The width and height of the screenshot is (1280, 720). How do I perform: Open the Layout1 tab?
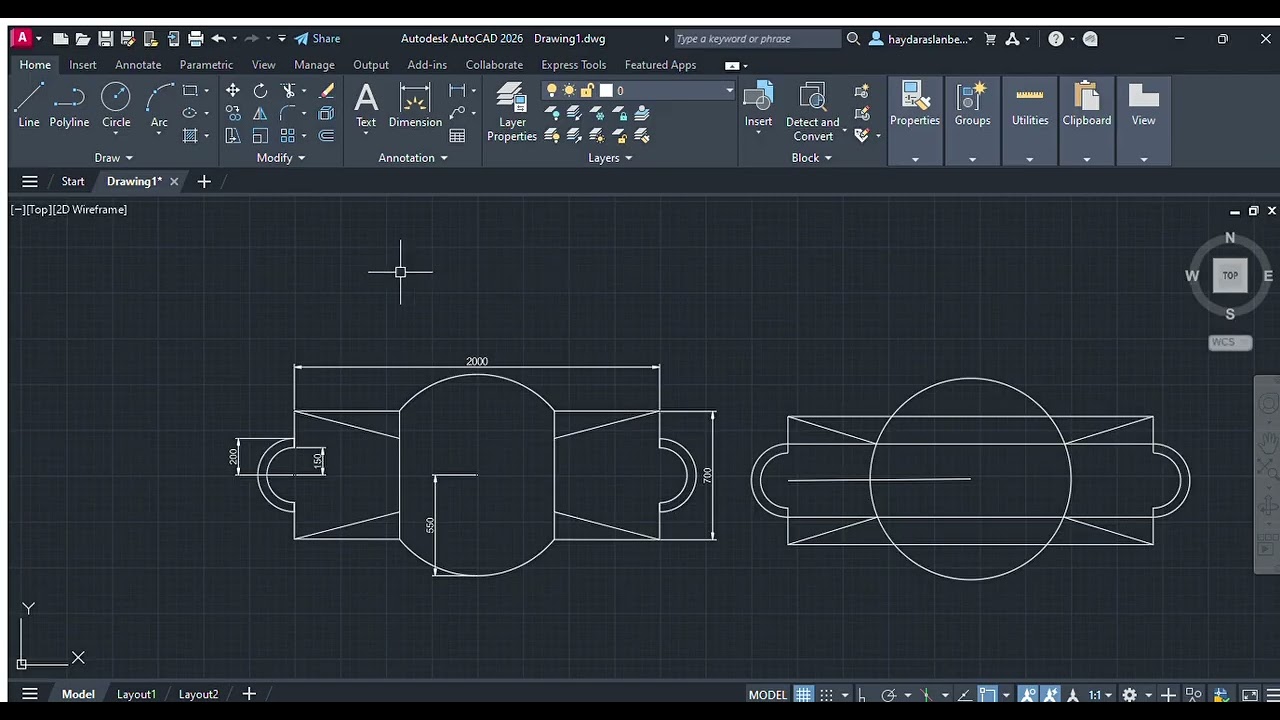pyautogui.click(x=136, y=694)
